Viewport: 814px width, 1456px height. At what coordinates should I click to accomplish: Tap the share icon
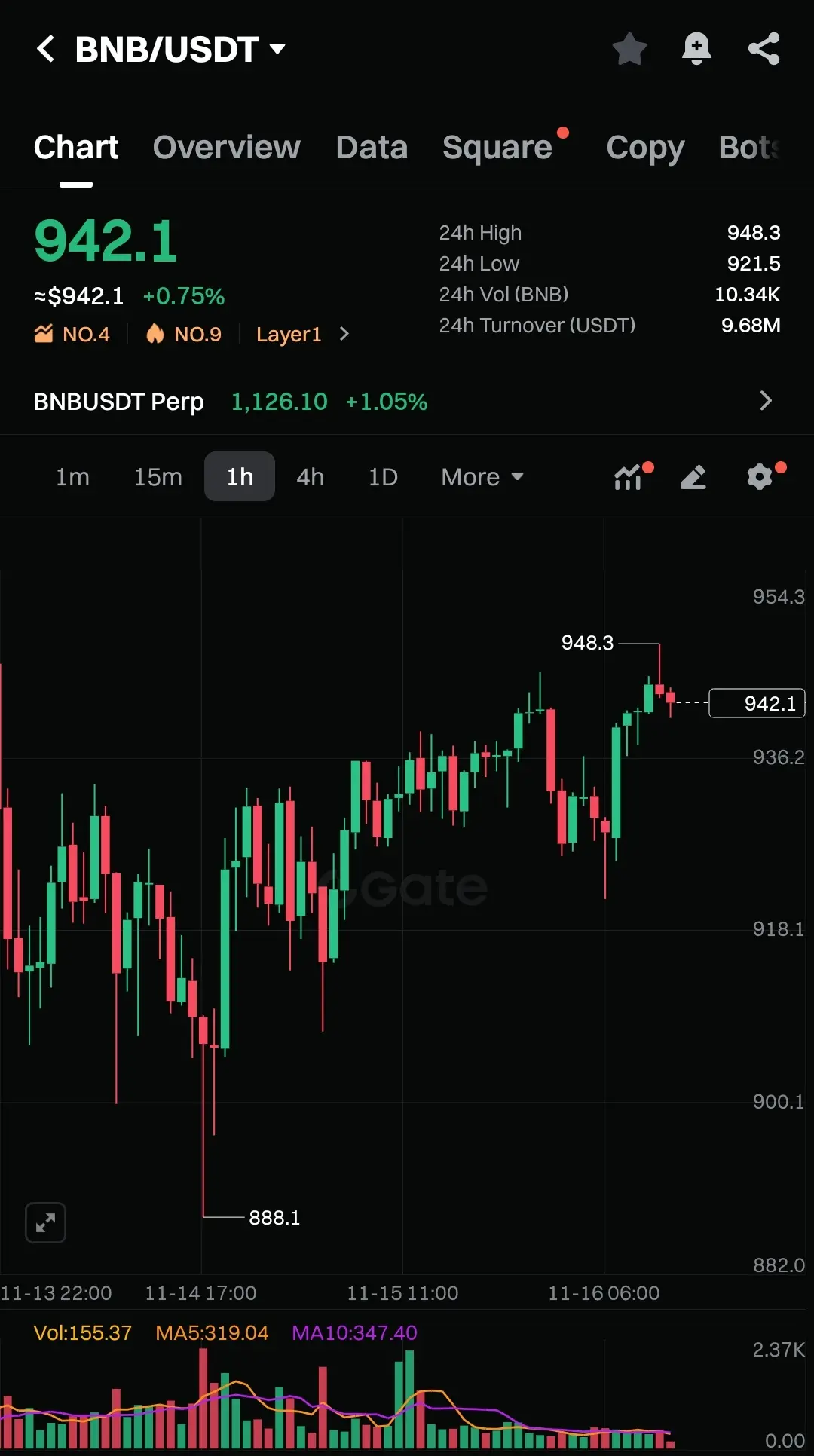(764, 49)
